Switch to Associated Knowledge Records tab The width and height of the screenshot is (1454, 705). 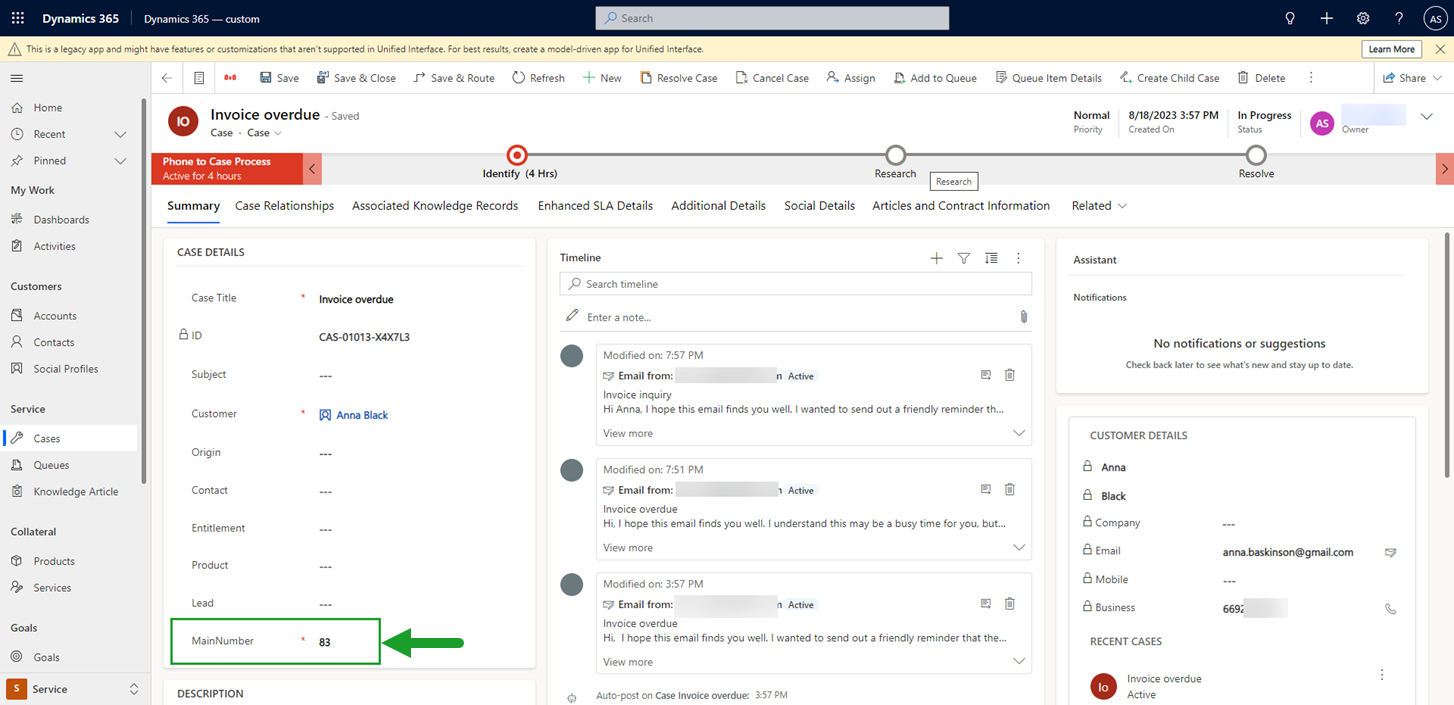435,206
